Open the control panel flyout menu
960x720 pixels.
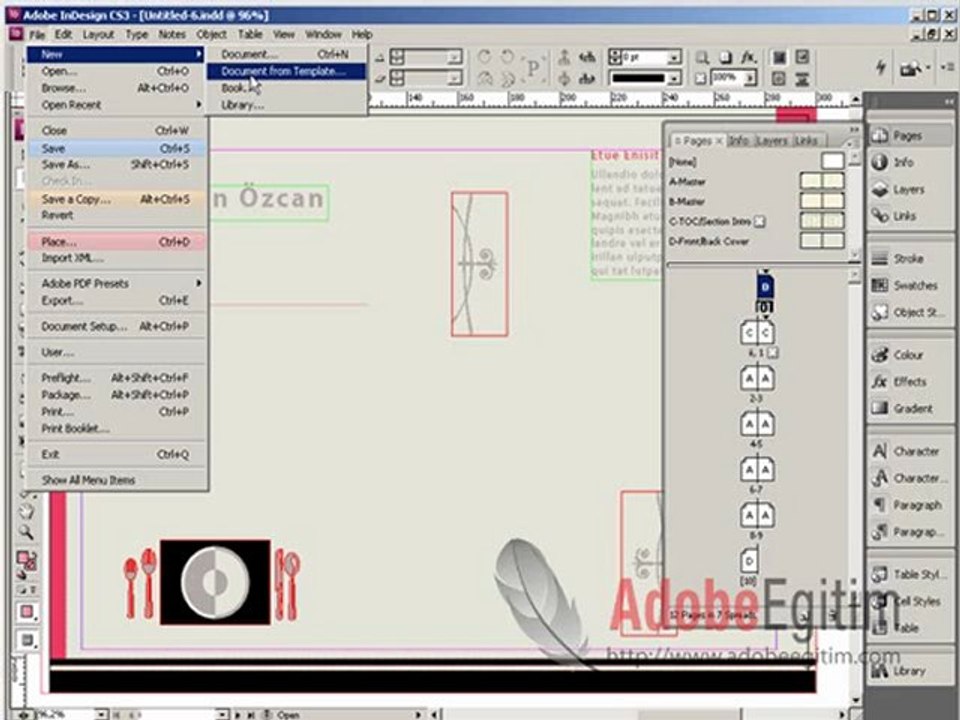click(948, 67)
